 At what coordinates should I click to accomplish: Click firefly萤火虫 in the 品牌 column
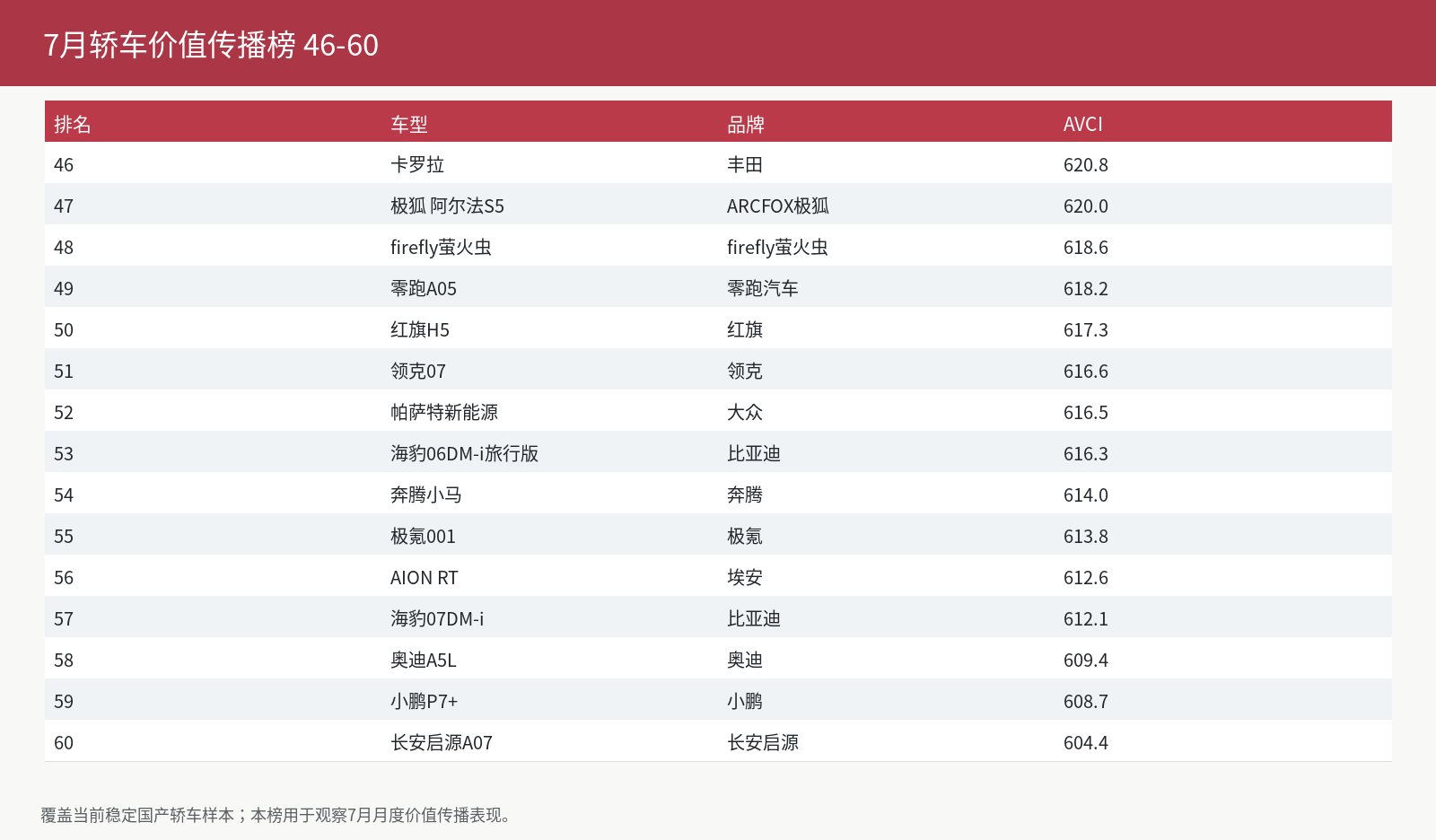[777, 248]
